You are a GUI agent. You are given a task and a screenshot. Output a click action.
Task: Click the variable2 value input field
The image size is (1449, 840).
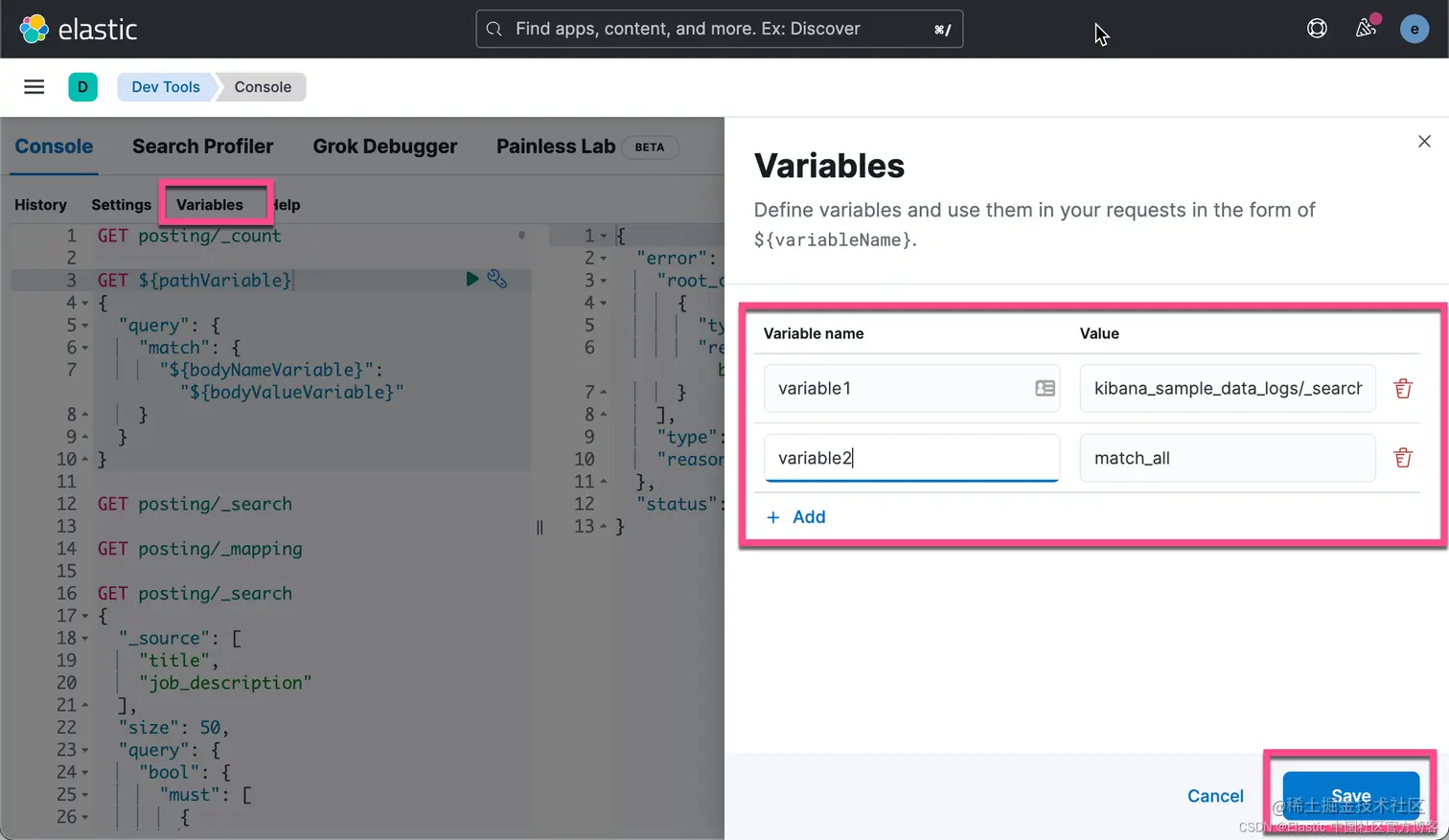point(1227,458)
